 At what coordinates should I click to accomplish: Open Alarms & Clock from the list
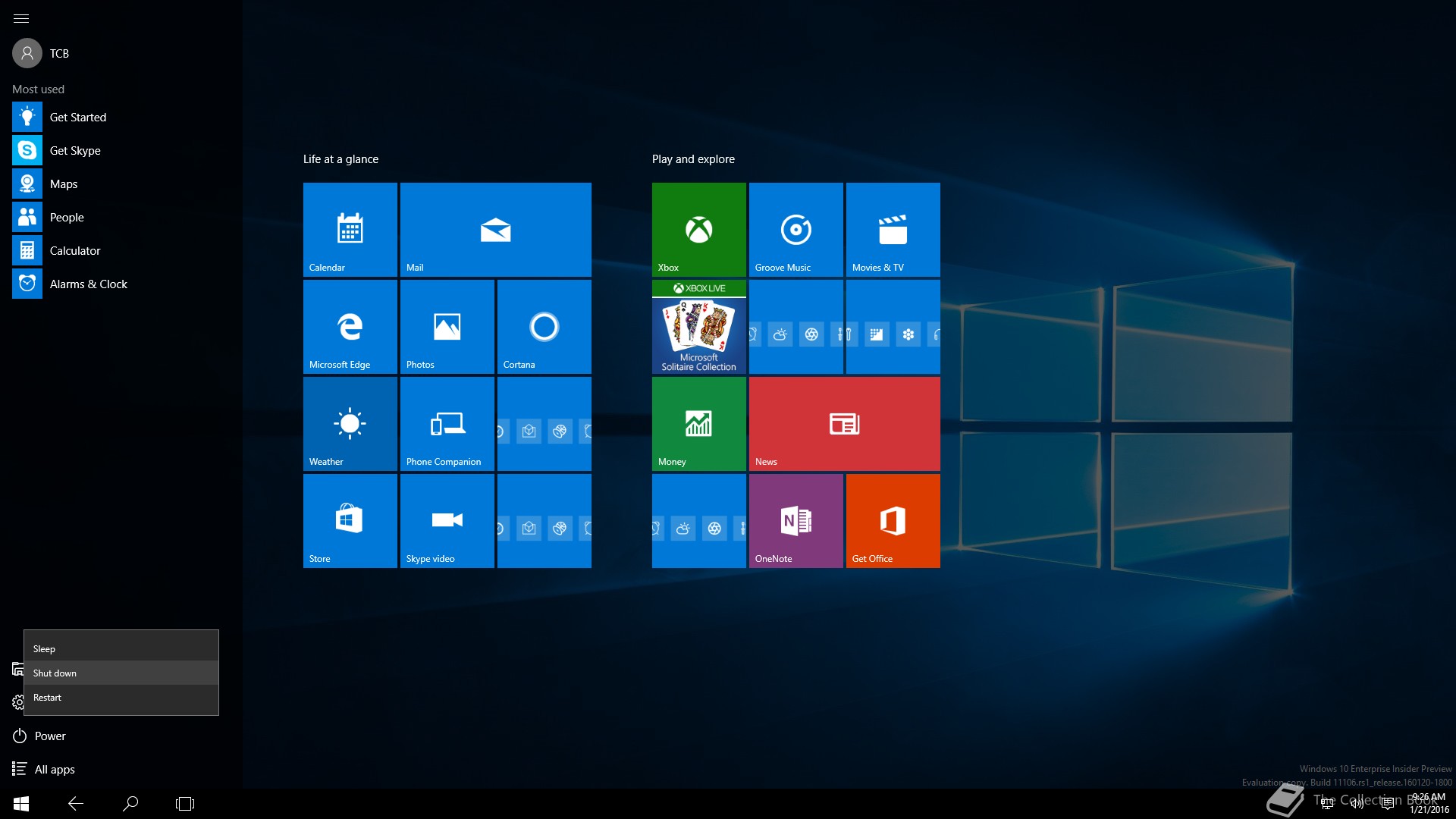click(x=88, y=284)
